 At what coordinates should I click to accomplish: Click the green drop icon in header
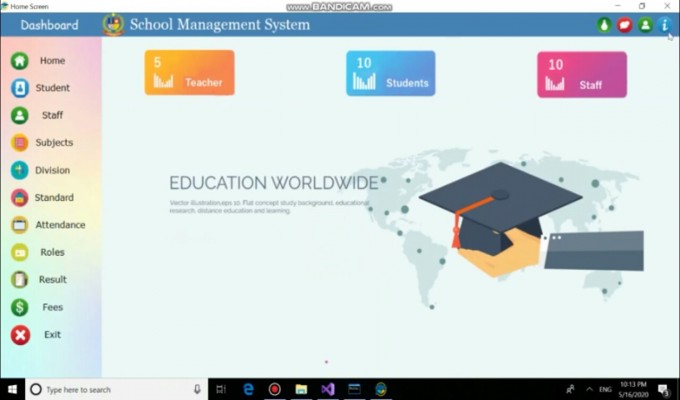click(604, 25)
